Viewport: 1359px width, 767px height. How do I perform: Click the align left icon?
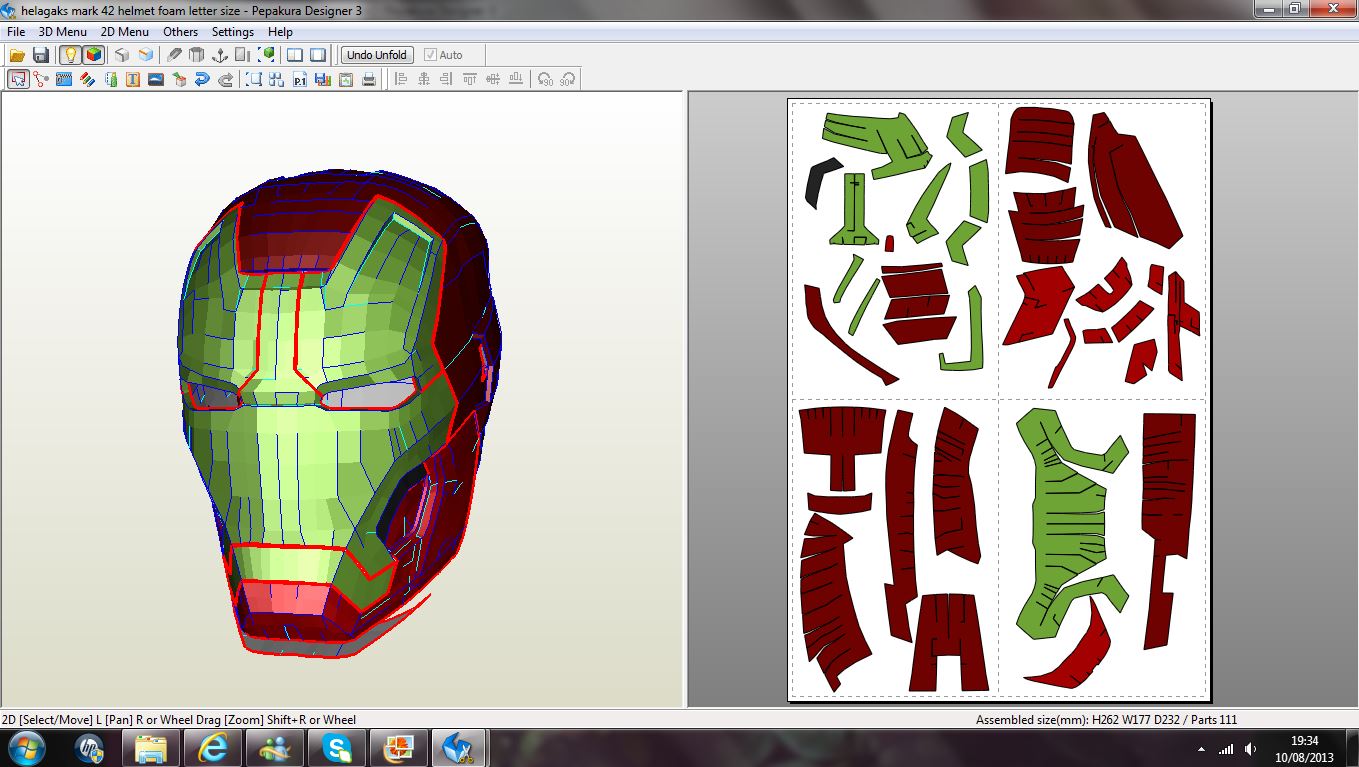[401, 79]
